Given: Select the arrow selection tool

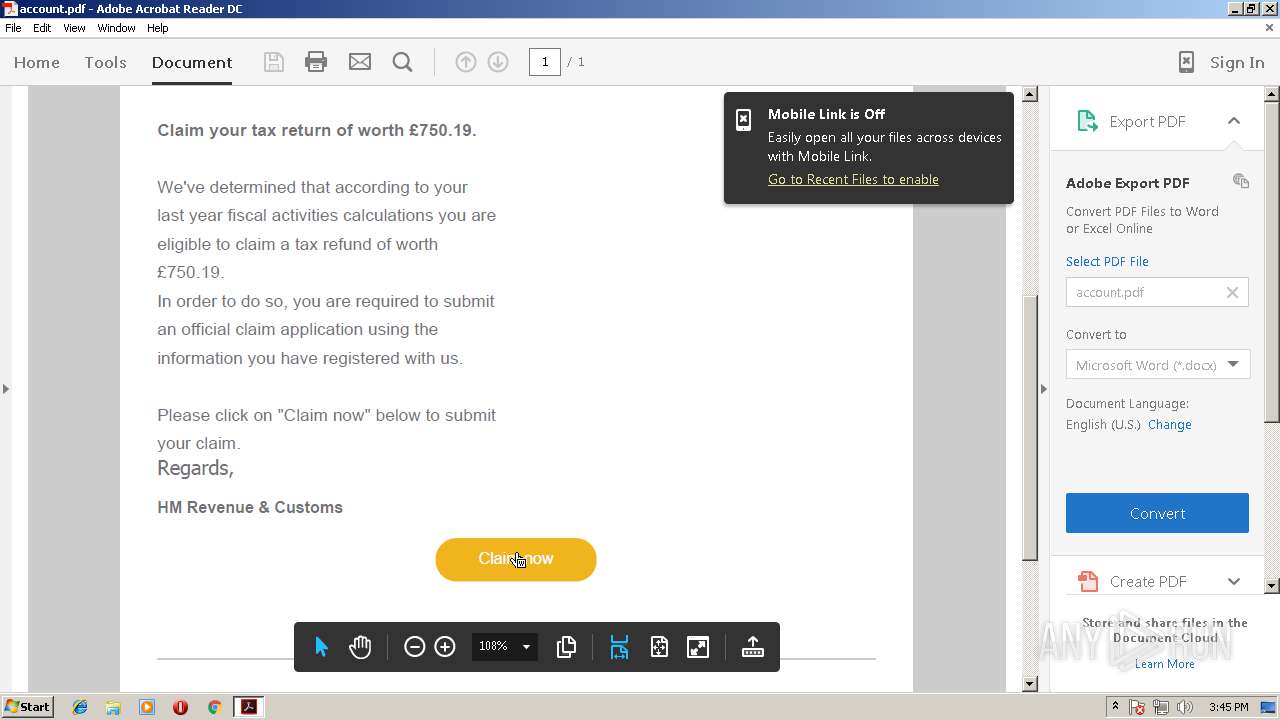Looking at the screenshot, I should tap(321, 647).
